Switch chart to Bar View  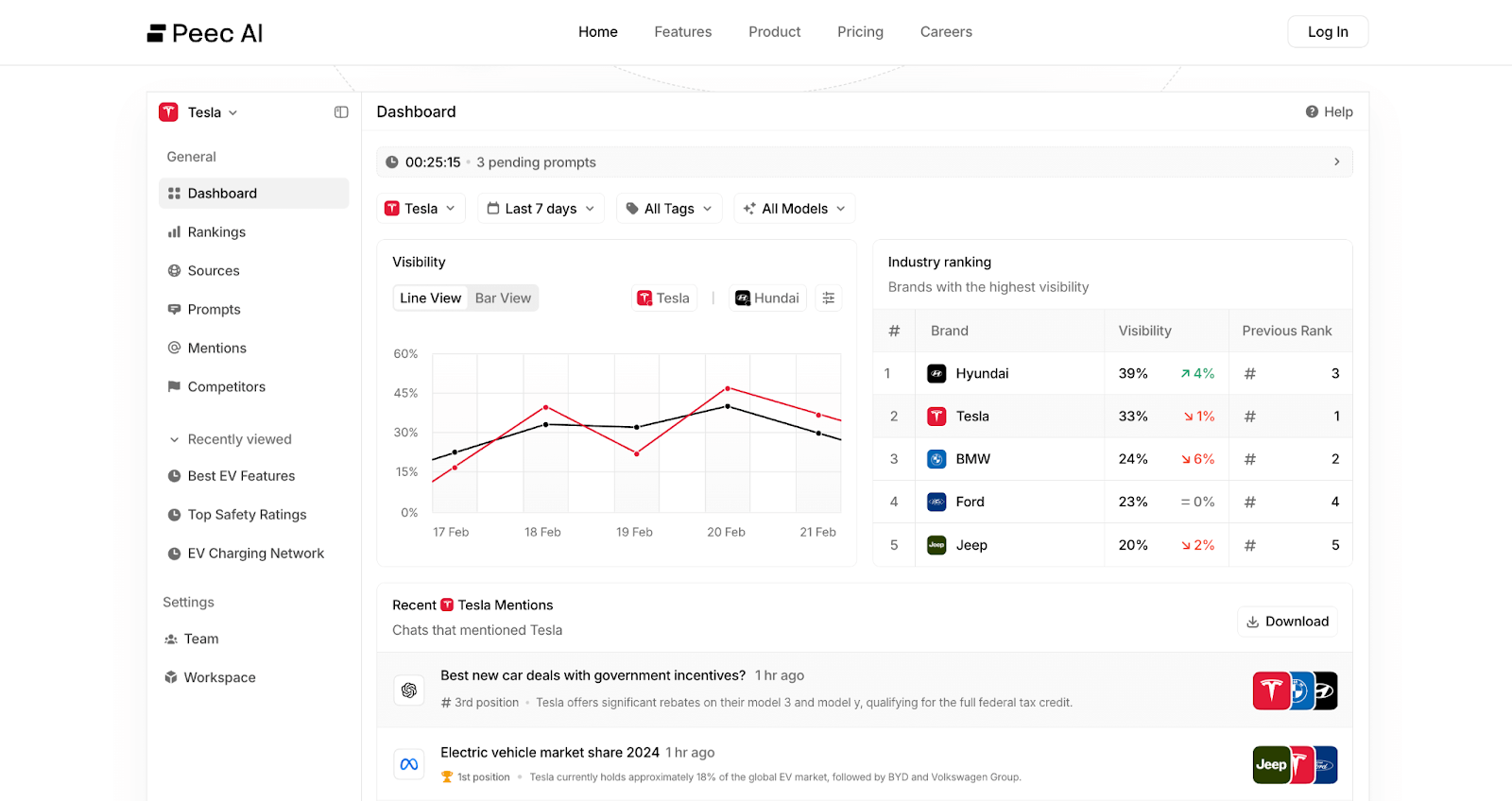[x=503, y=298]
